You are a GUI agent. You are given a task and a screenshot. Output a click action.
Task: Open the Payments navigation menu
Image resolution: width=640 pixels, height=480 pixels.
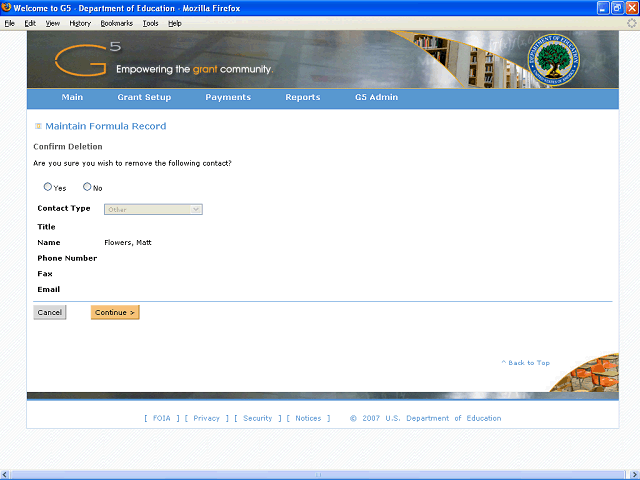click(228, 97)
